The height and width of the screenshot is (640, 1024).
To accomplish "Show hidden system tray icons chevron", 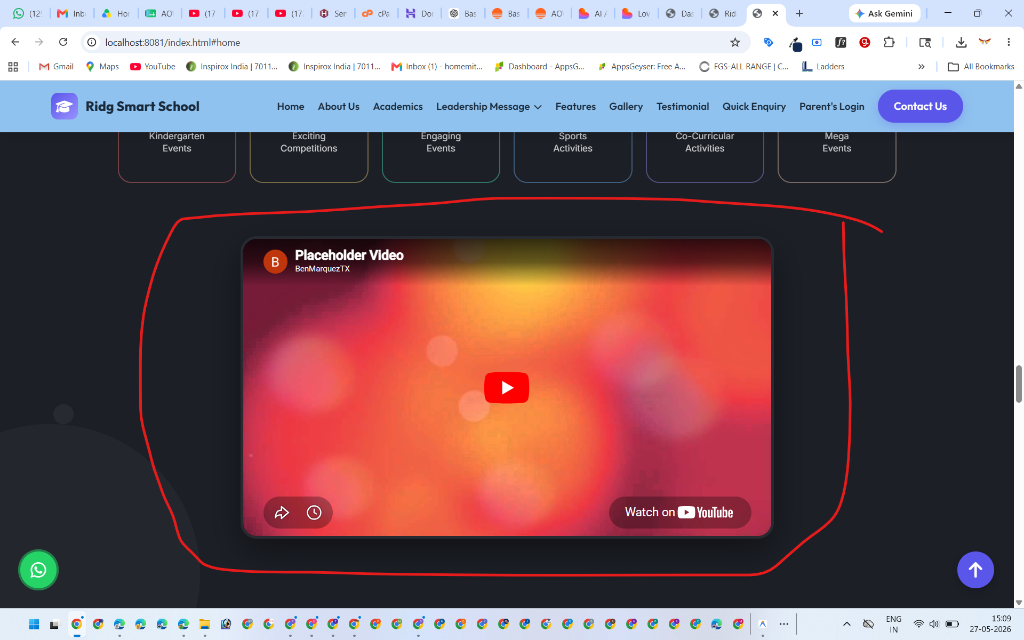I will pos(846,624).
